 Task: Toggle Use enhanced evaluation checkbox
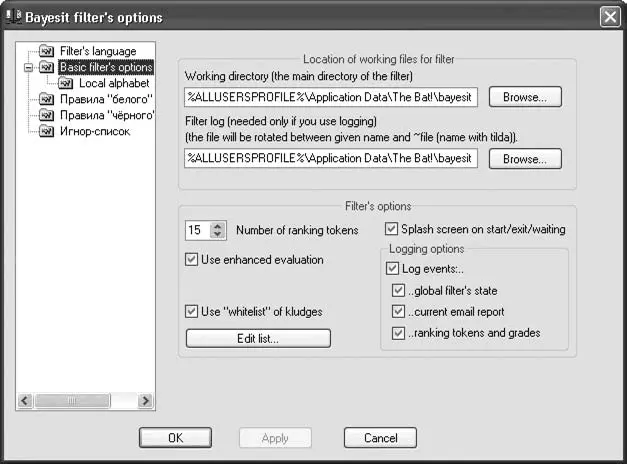(x=192, y=260)
